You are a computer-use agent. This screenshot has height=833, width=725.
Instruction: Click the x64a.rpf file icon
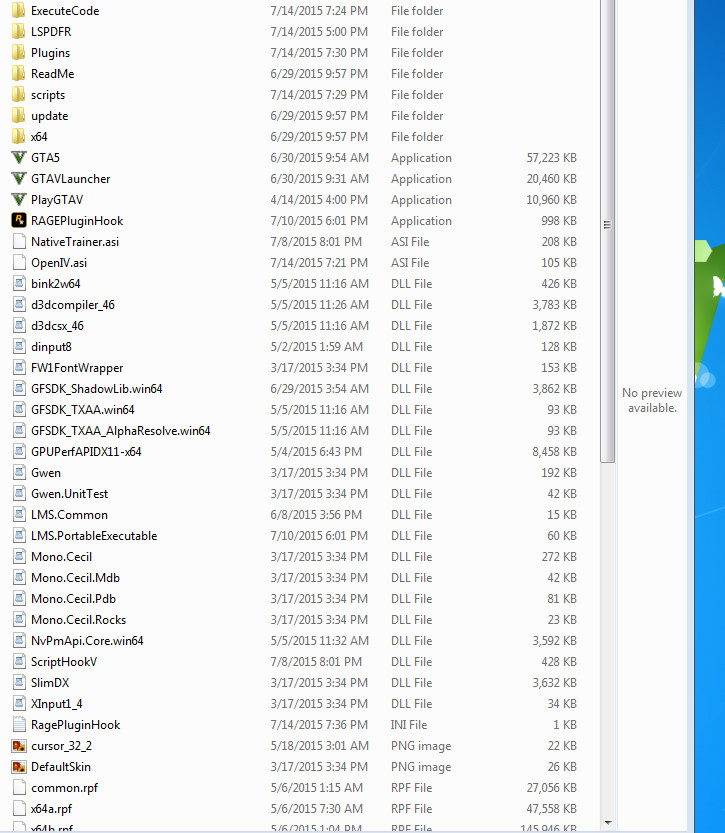(19, 809)
